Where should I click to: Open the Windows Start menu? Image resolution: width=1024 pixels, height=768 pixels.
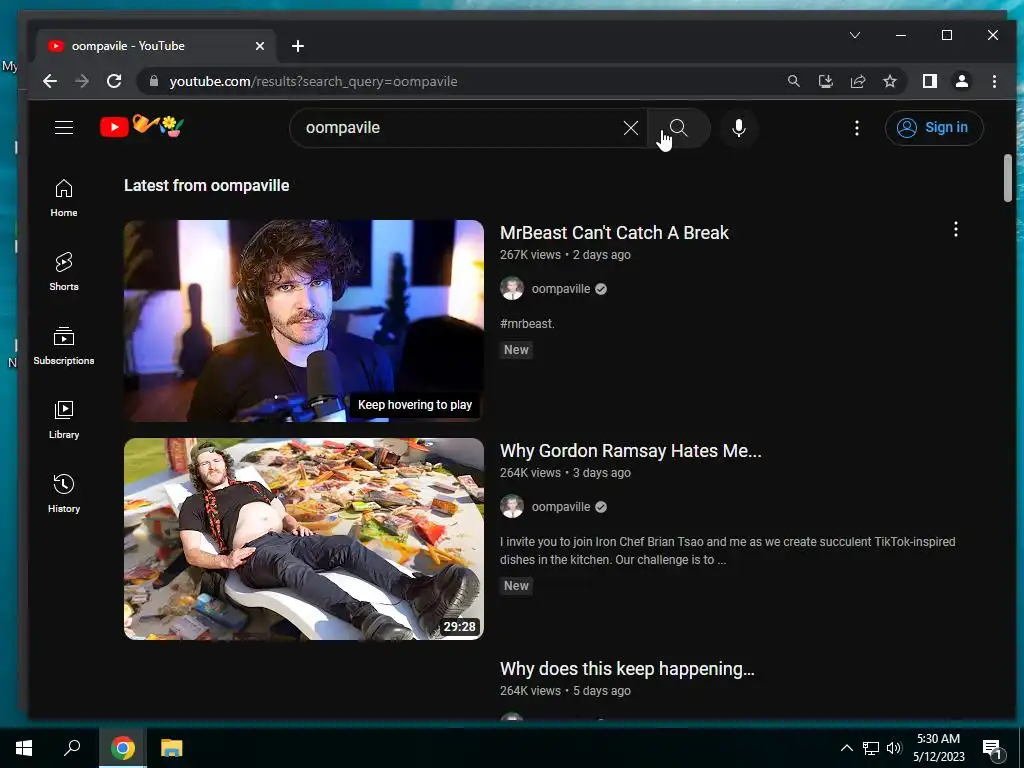(x=24, y=748)
